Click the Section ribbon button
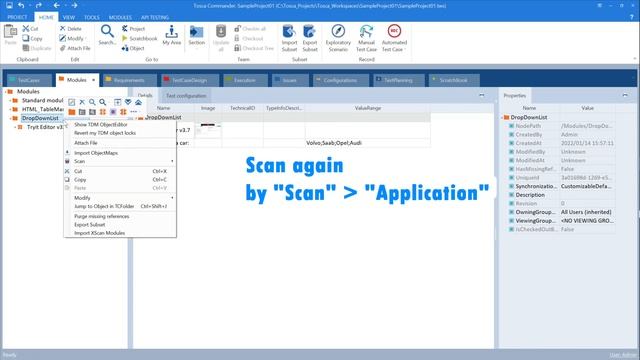 (x=196, y=35)
